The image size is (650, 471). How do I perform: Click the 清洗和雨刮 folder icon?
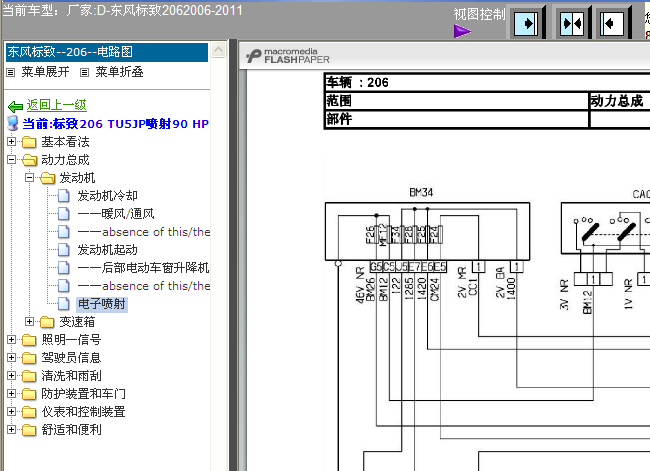coord(29,376)
